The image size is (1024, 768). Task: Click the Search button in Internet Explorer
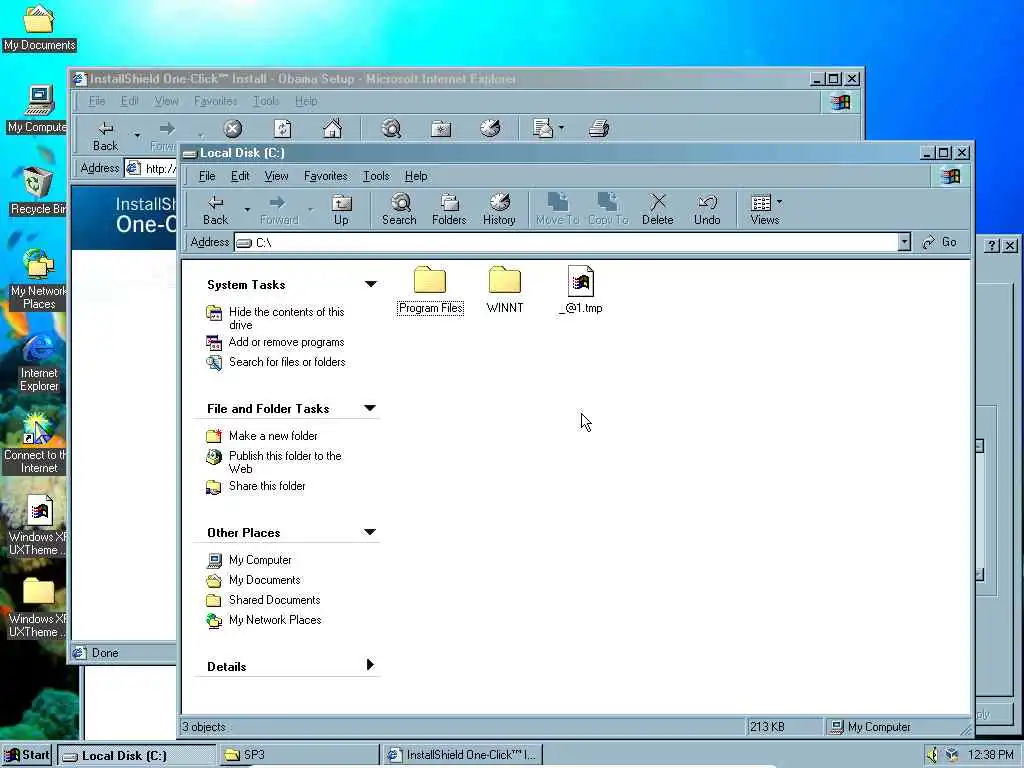(x=391, y=129)
